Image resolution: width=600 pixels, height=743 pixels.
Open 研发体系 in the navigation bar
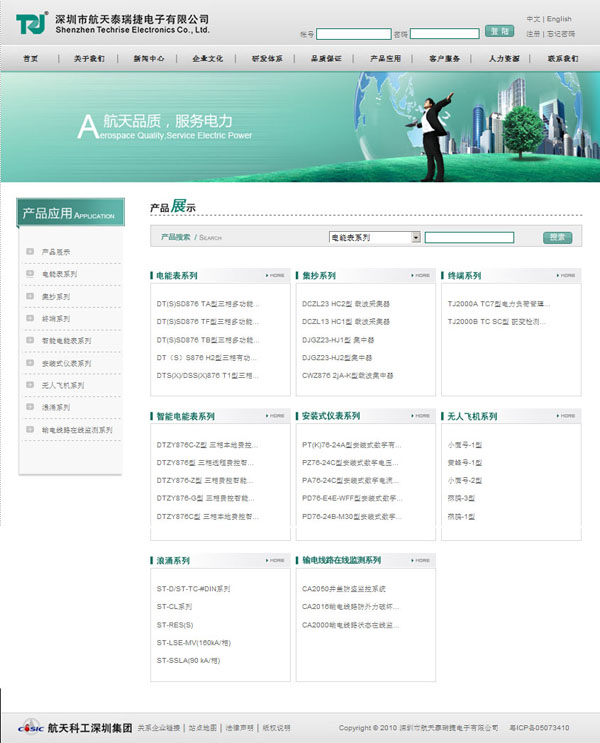267,58
